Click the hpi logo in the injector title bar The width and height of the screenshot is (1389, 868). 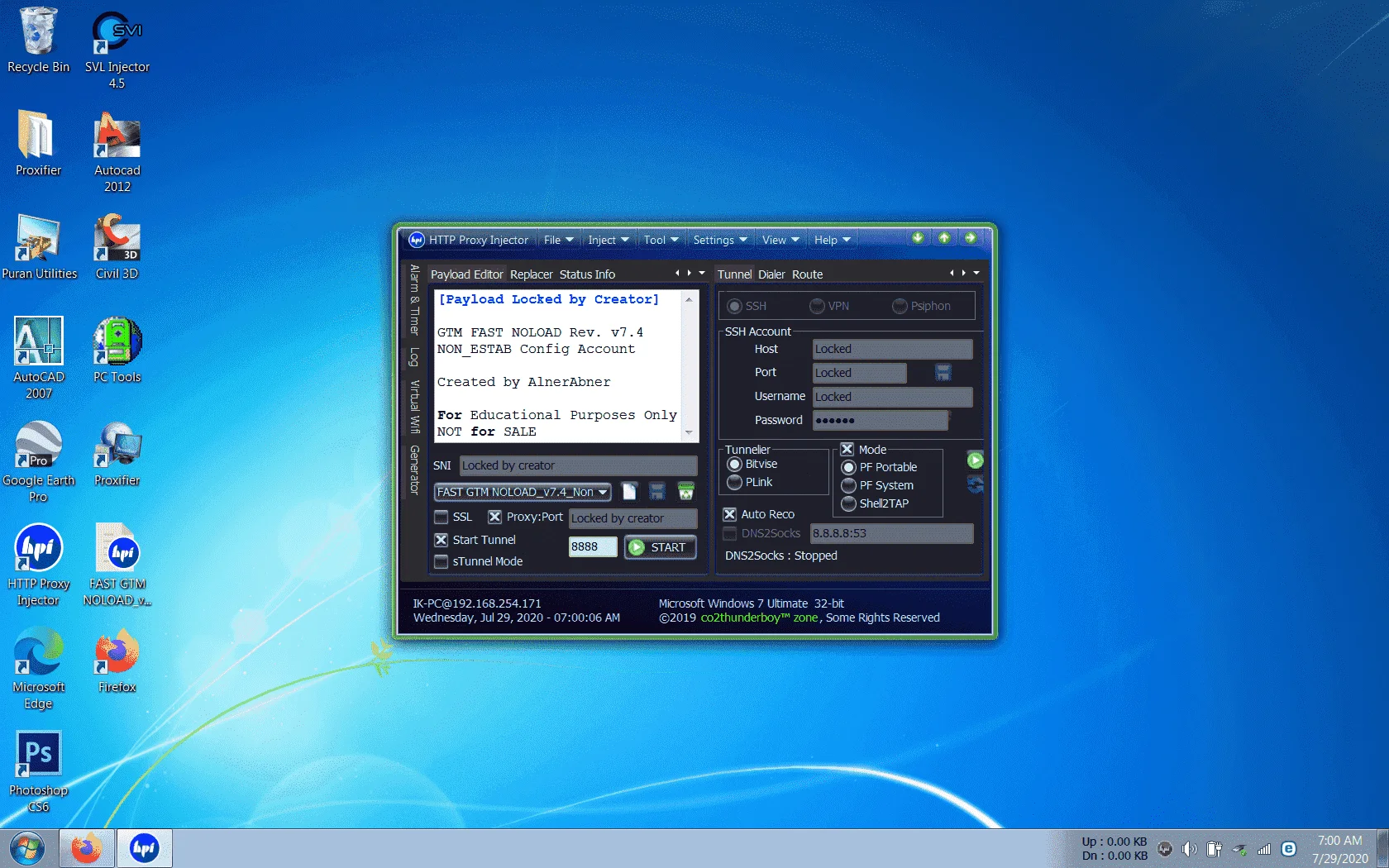(417, 240)
